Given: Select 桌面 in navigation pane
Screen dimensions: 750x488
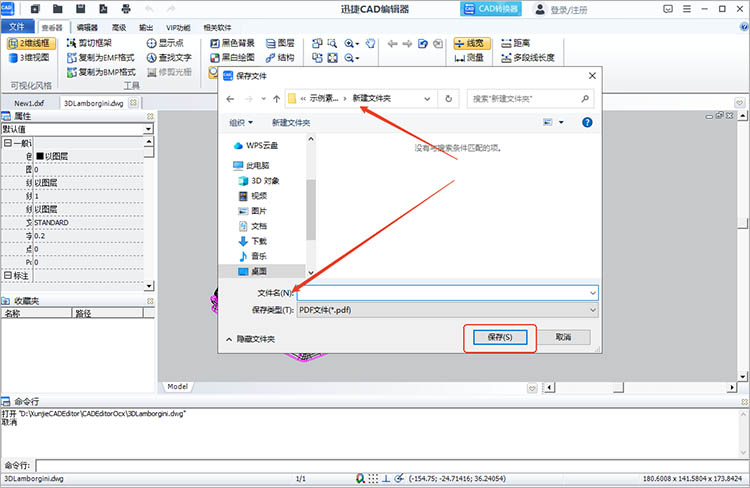Looking at the screenshot, I should click(x=253, y=271).
